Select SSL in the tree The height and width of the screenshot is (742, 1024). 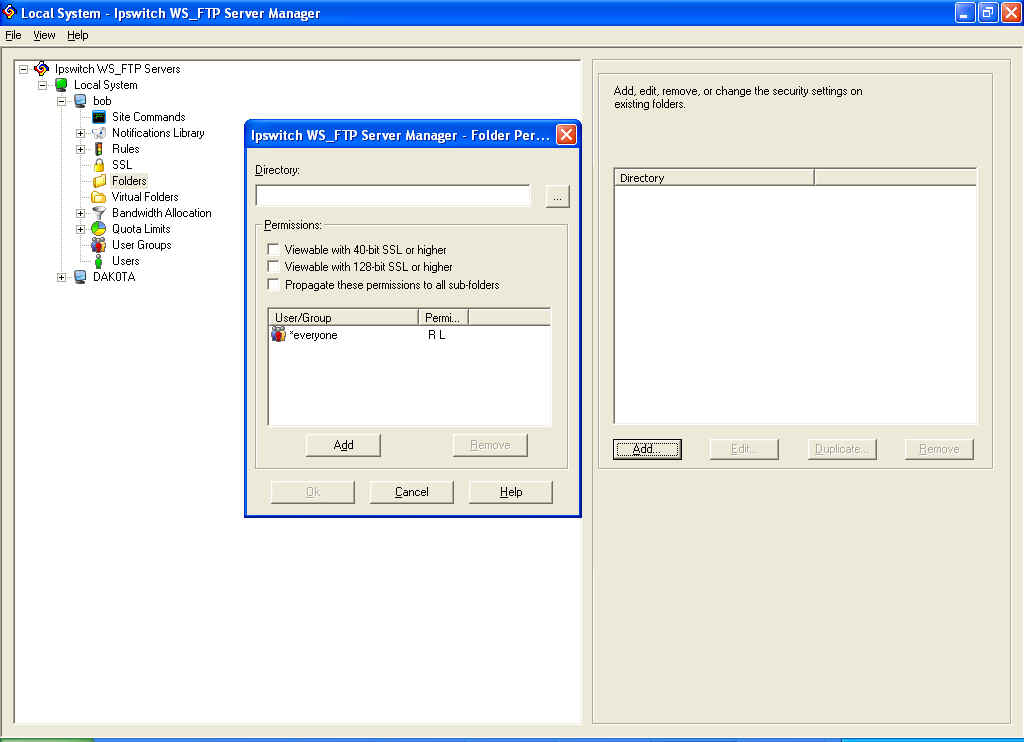point(122,165)
